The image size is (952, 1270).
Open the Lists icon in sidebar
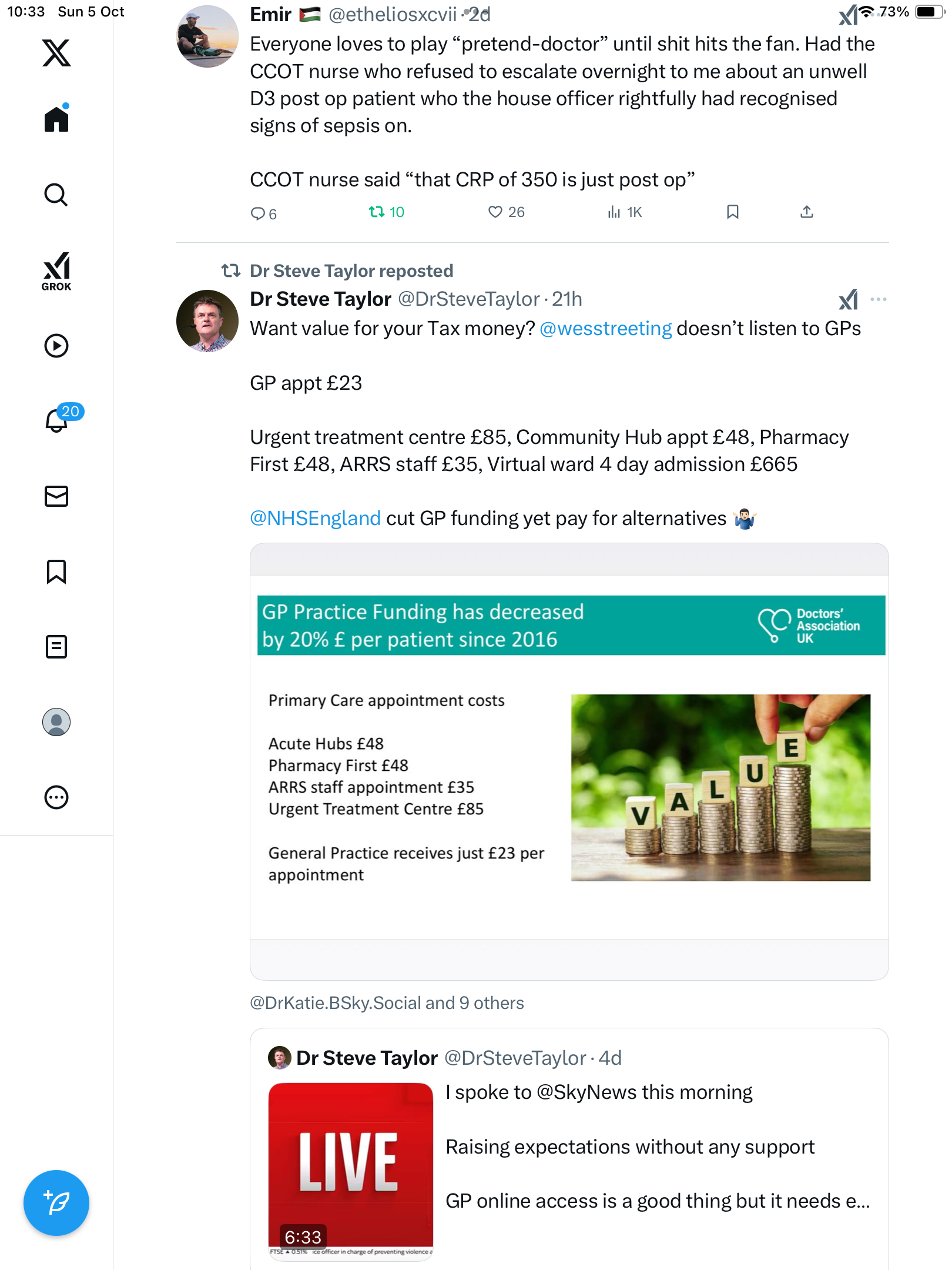[x=56, y=647]
